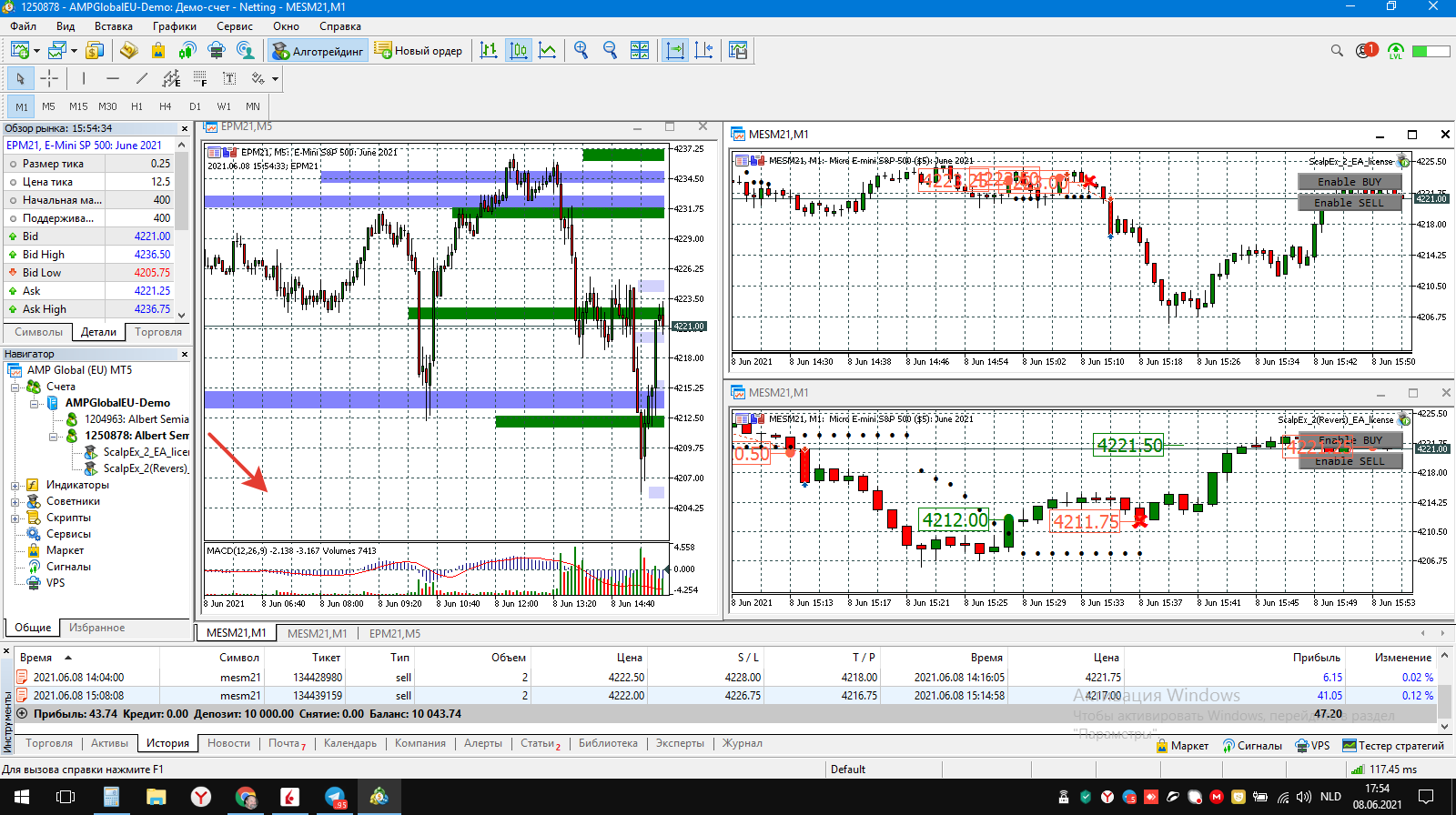
Task: Open the EPM21,M5 chart tab
Action: [x=395, y=633]
